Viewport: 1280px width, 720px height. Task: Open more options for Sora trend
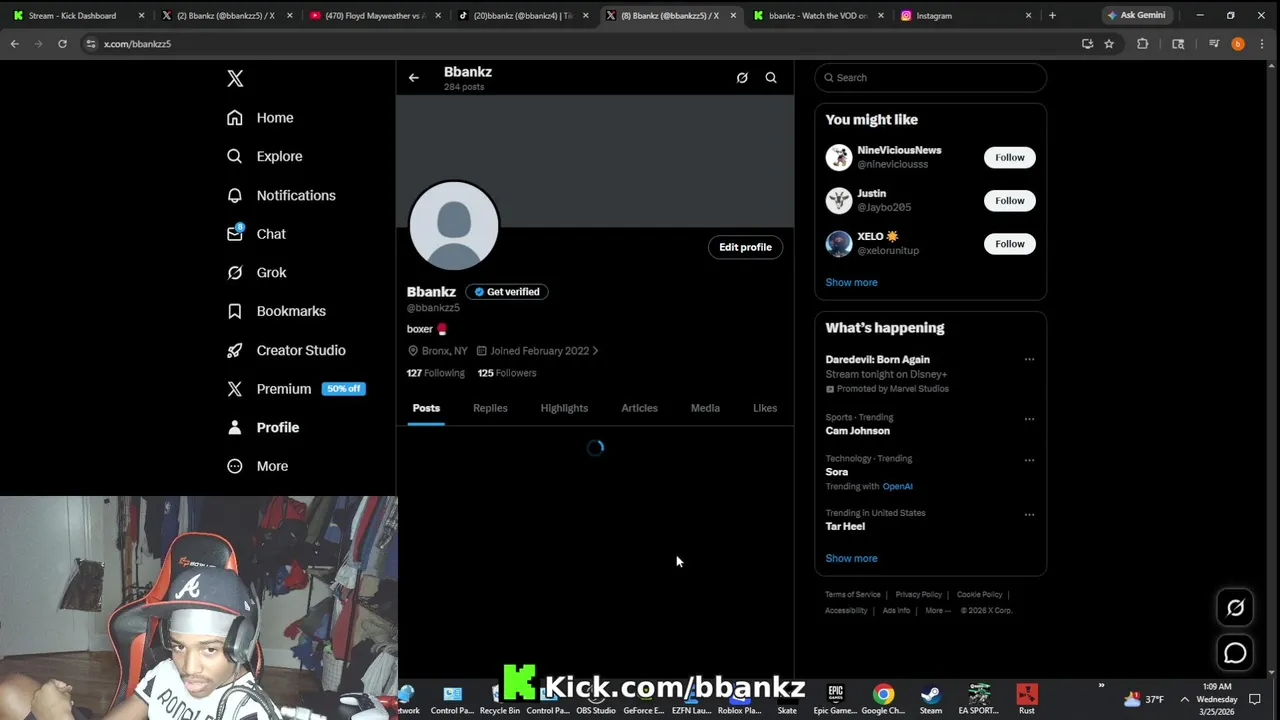1029,460
